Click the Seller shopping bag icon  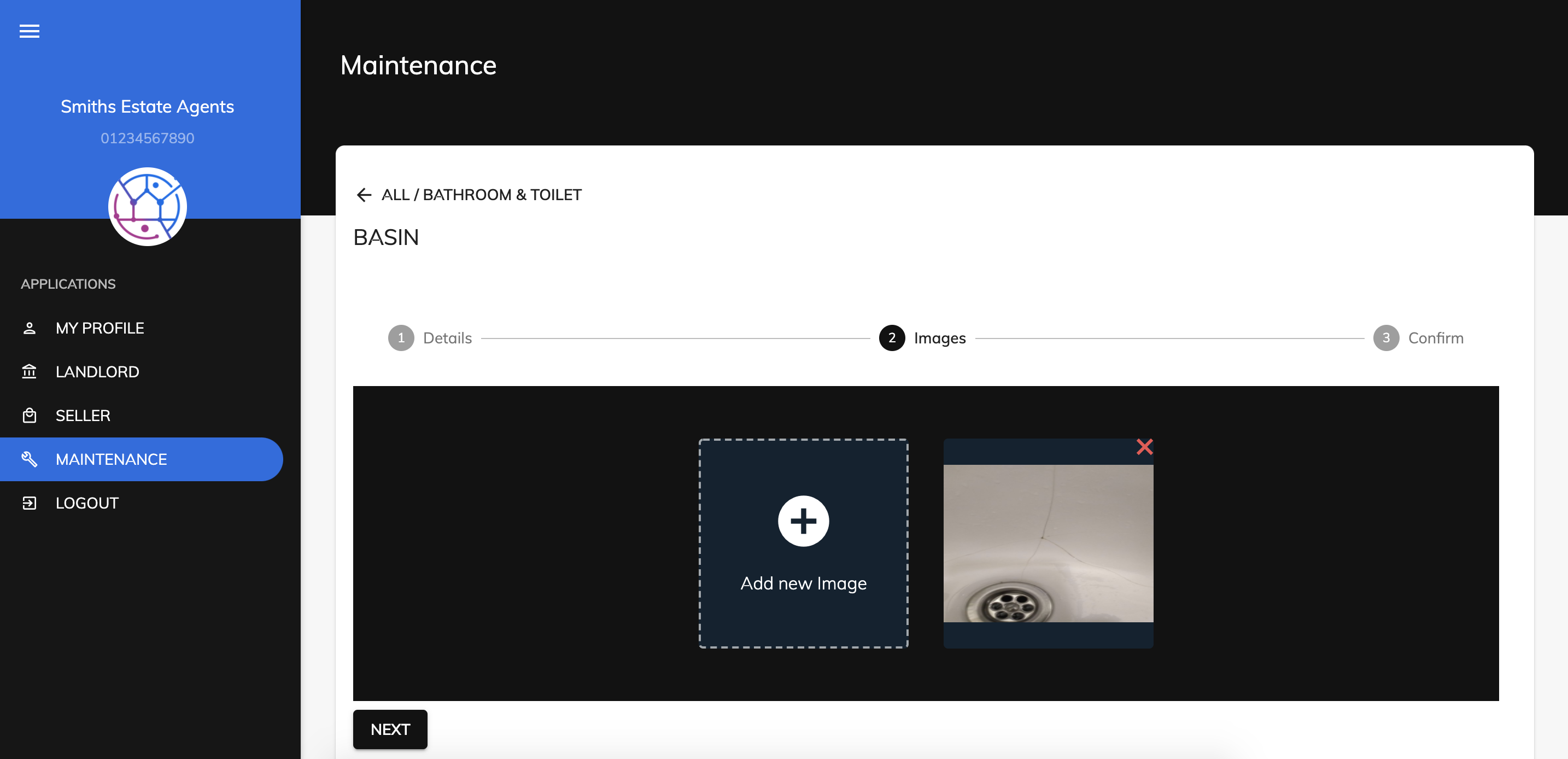(x=29, y=415)
